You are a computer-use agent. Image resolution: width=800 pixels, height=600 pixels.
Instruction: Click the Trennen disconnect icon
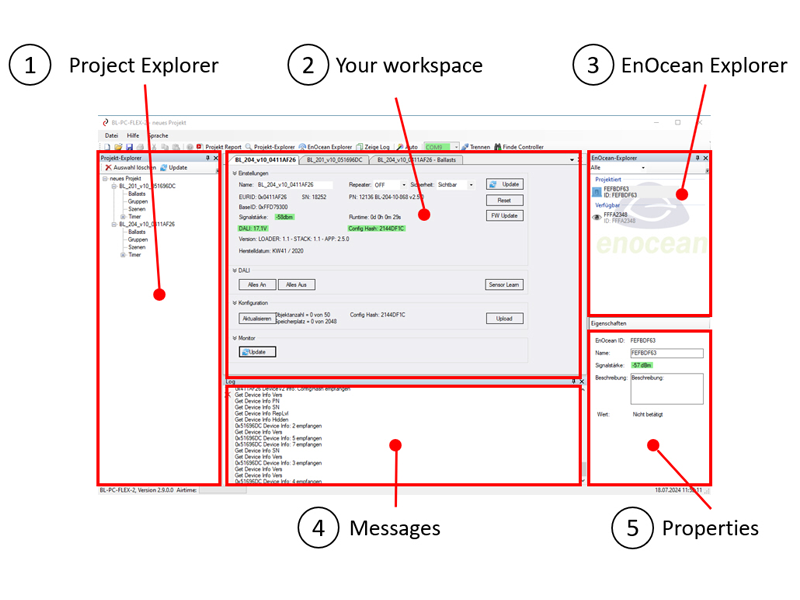(466, 147)
